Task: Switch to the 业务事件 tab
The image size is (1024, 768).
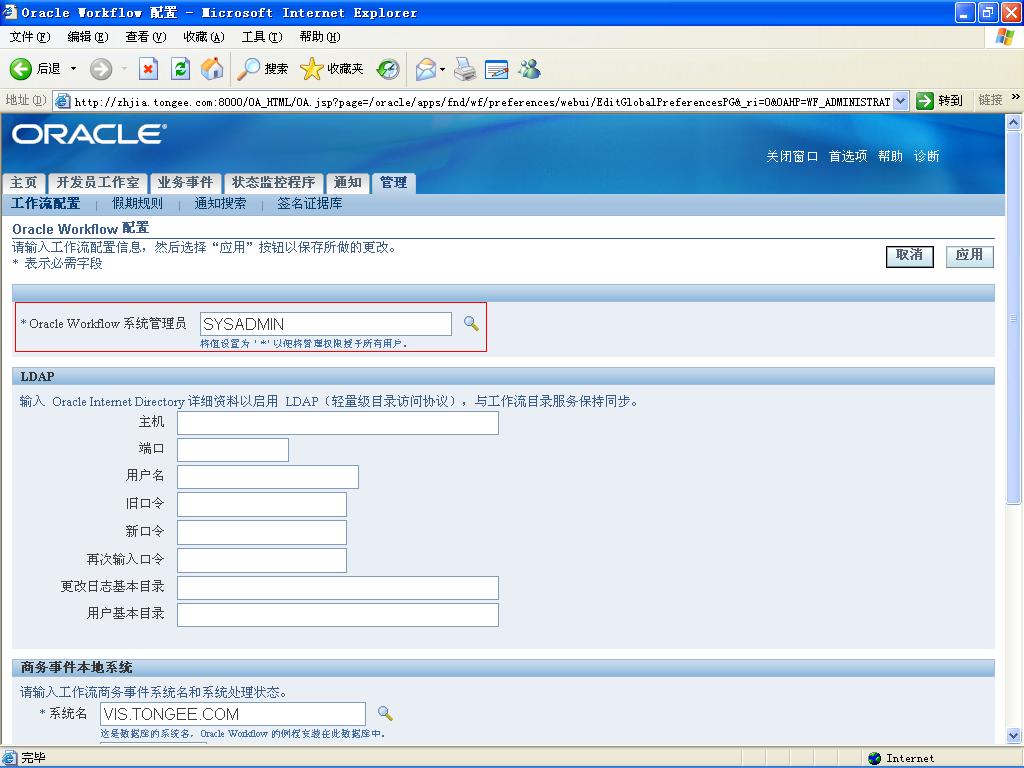Action: [185, 183]
